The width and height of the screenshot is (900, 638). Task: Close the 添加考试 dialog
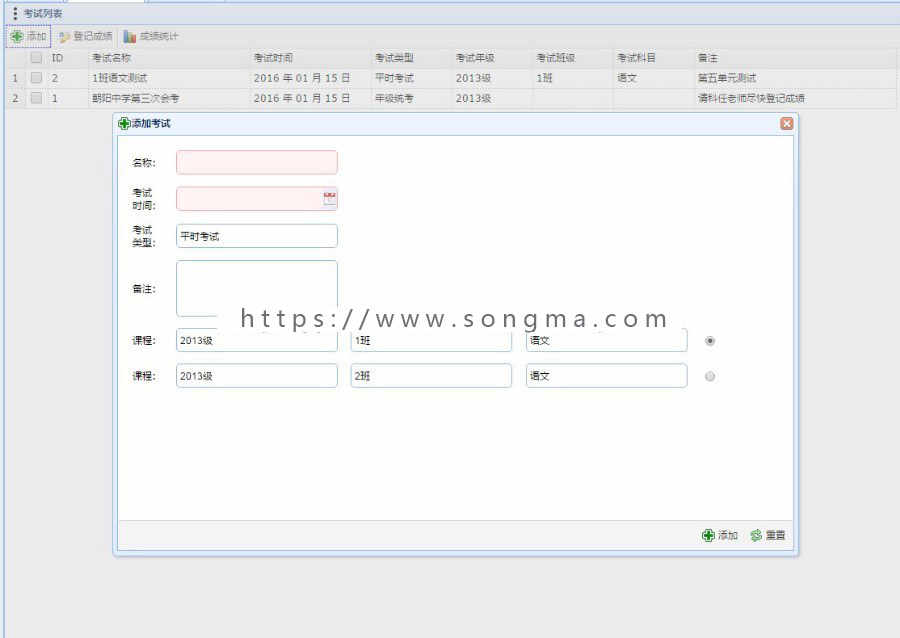click(x=786, y=123)
